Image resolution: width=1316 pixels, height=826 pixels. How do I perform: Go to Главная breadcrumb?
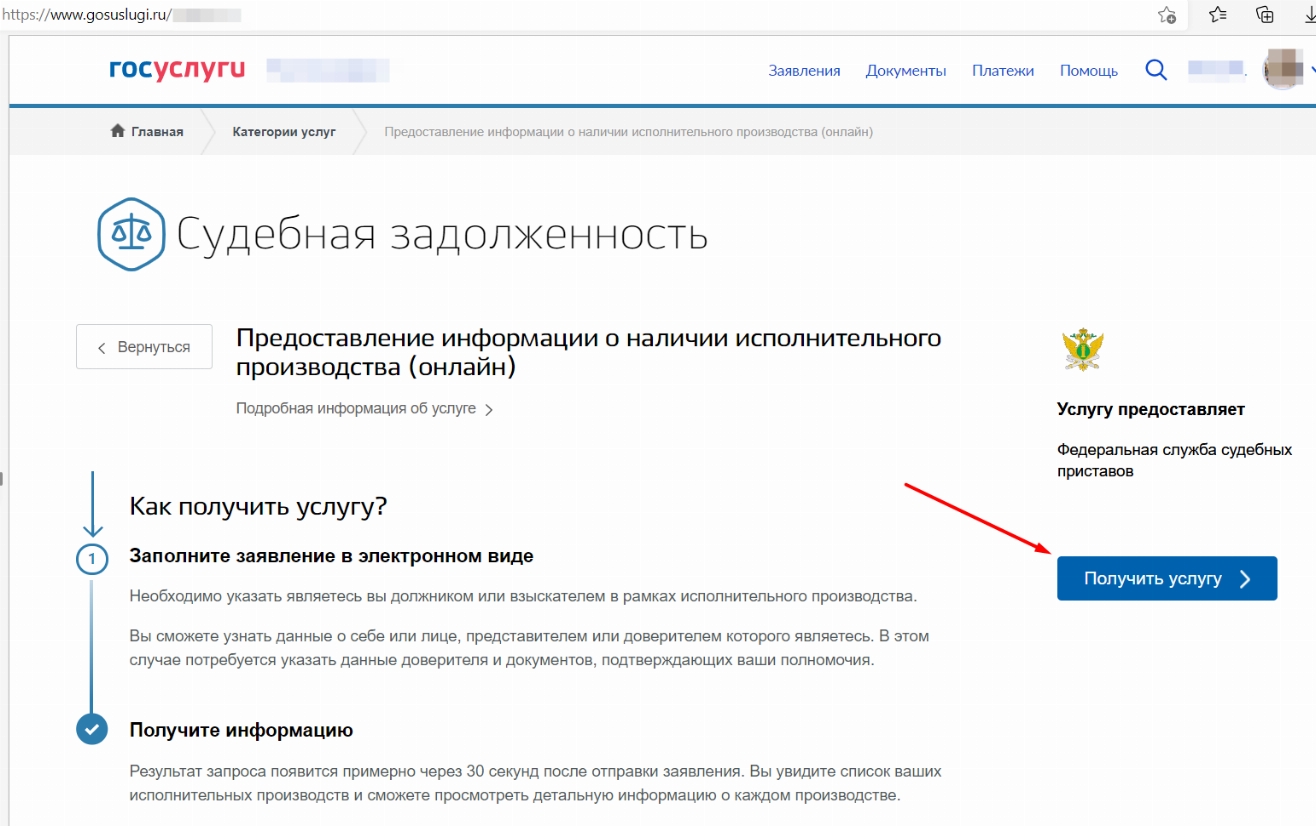(x=157, y=131)
